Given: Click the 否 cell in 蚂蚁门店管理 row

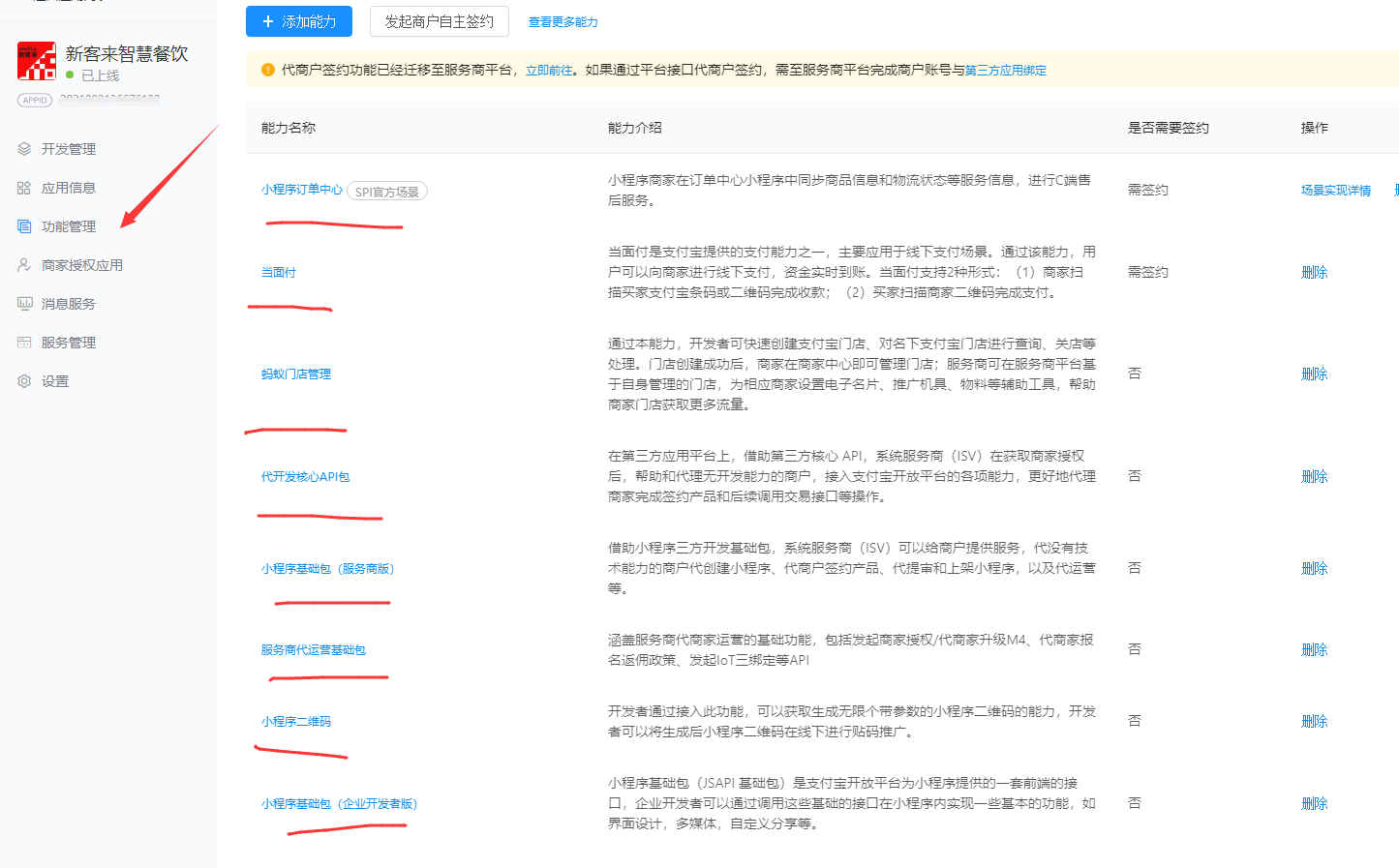Looking at the screenshot, I should click(1135, 374).
